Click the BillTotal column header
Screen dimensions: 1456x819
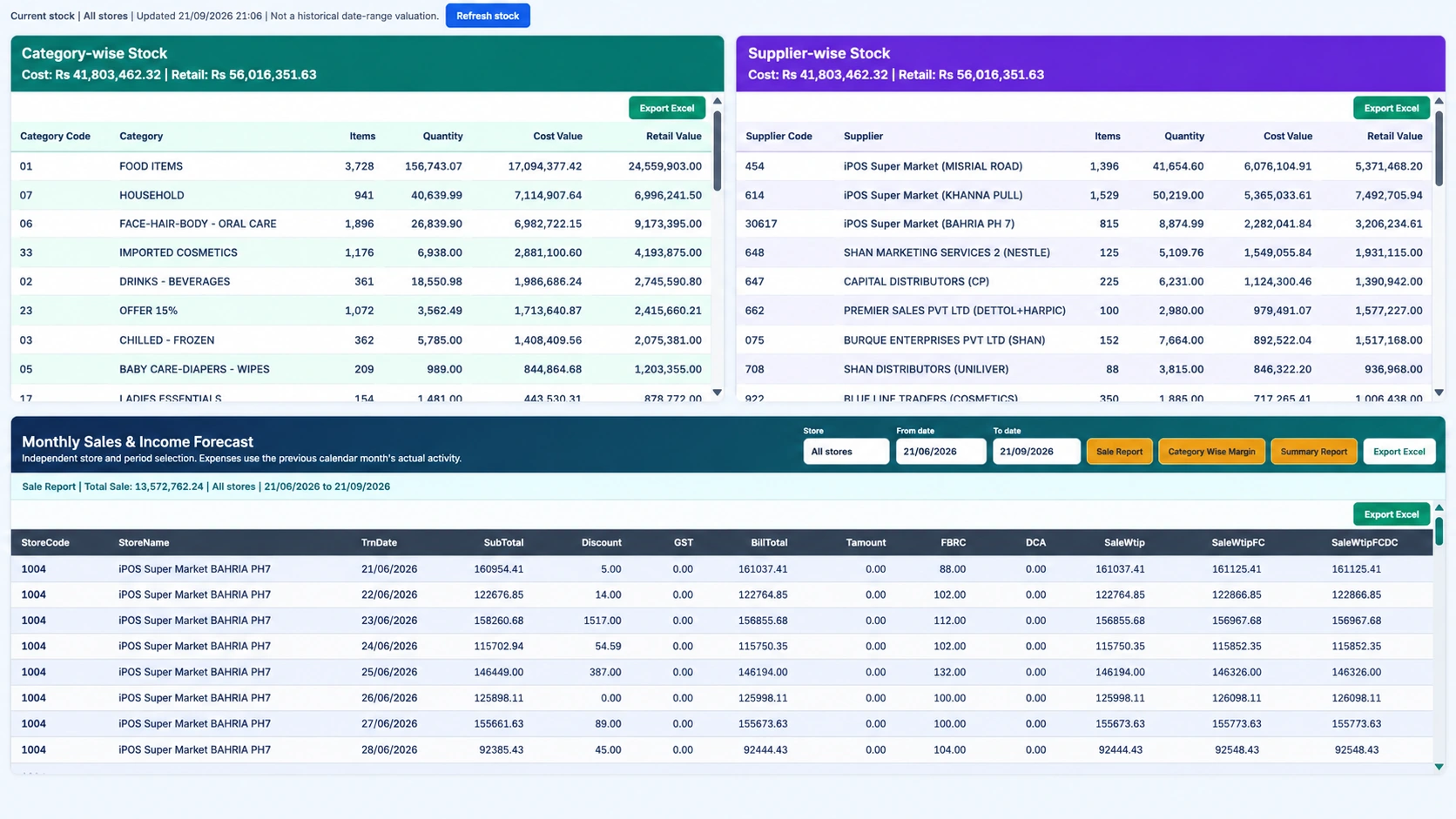(769, 543)
